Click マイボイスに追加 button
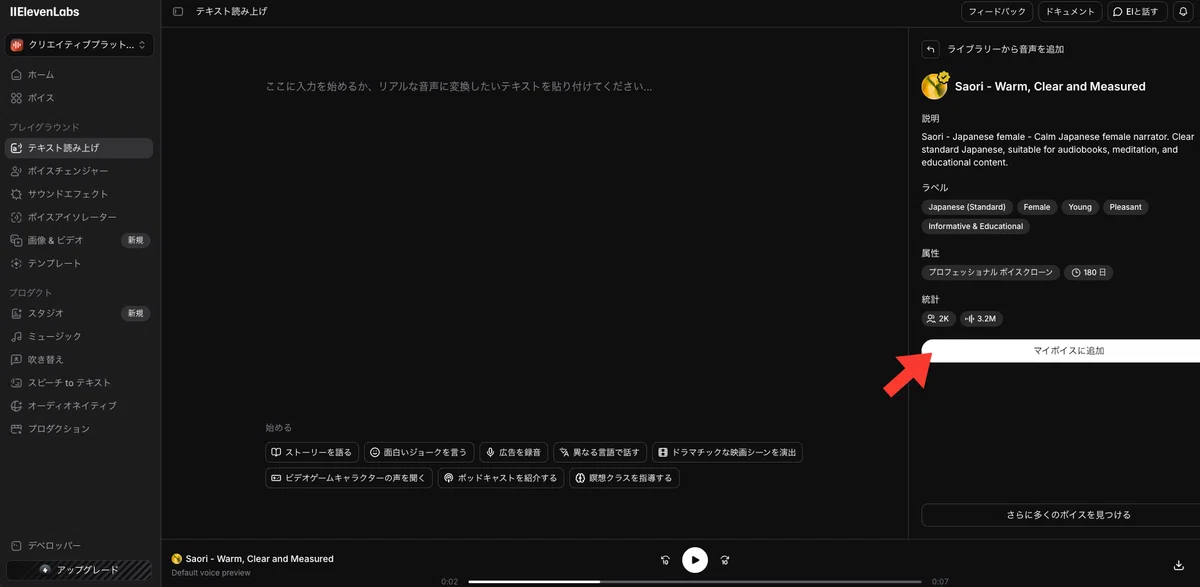 (x=1061, y=351)
